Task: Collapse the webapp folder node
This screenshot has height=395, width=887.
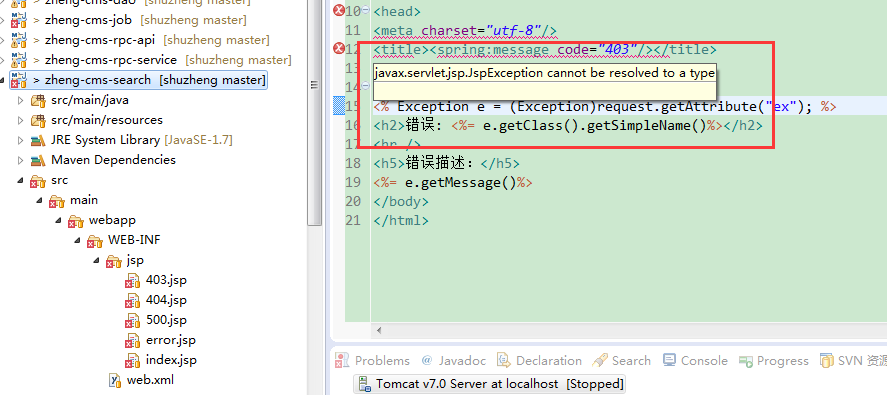Action: [x=58, y=221]
